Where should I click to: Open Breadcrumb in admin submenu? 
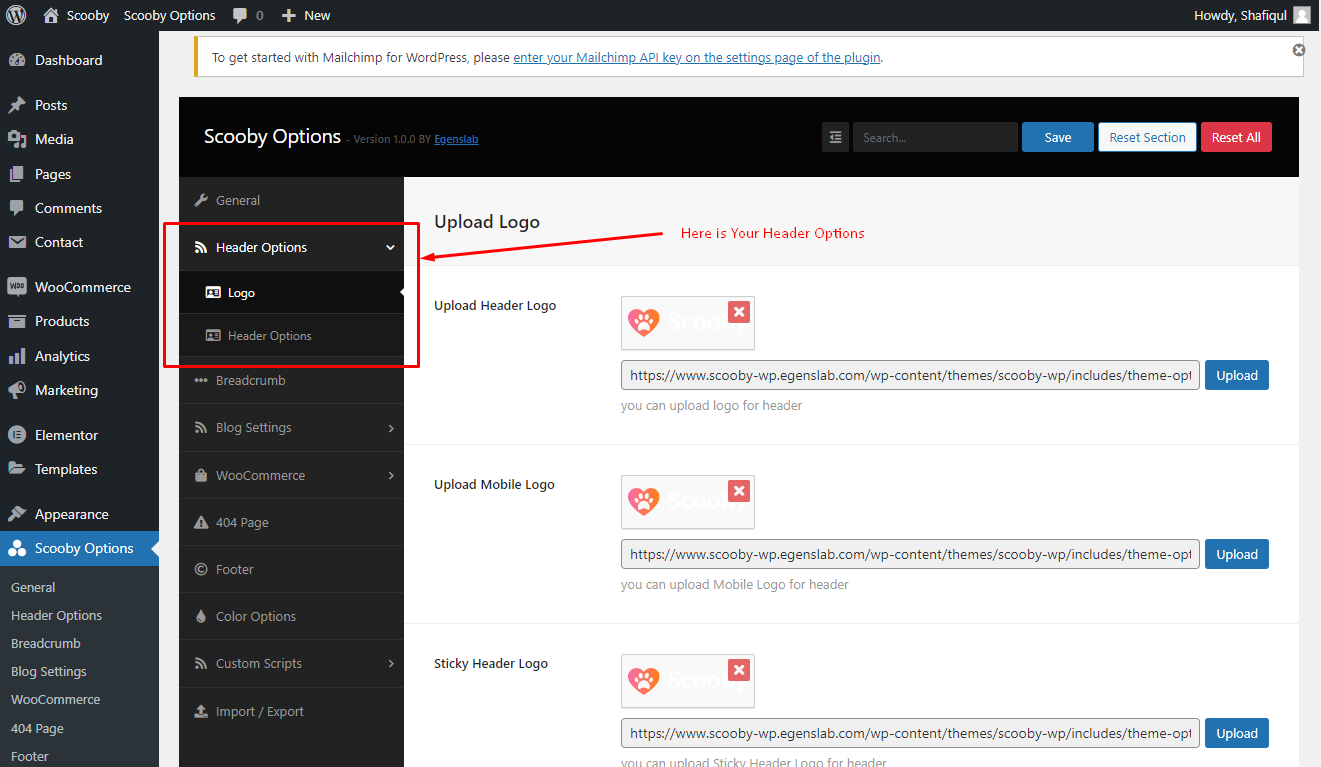point(46,643)
